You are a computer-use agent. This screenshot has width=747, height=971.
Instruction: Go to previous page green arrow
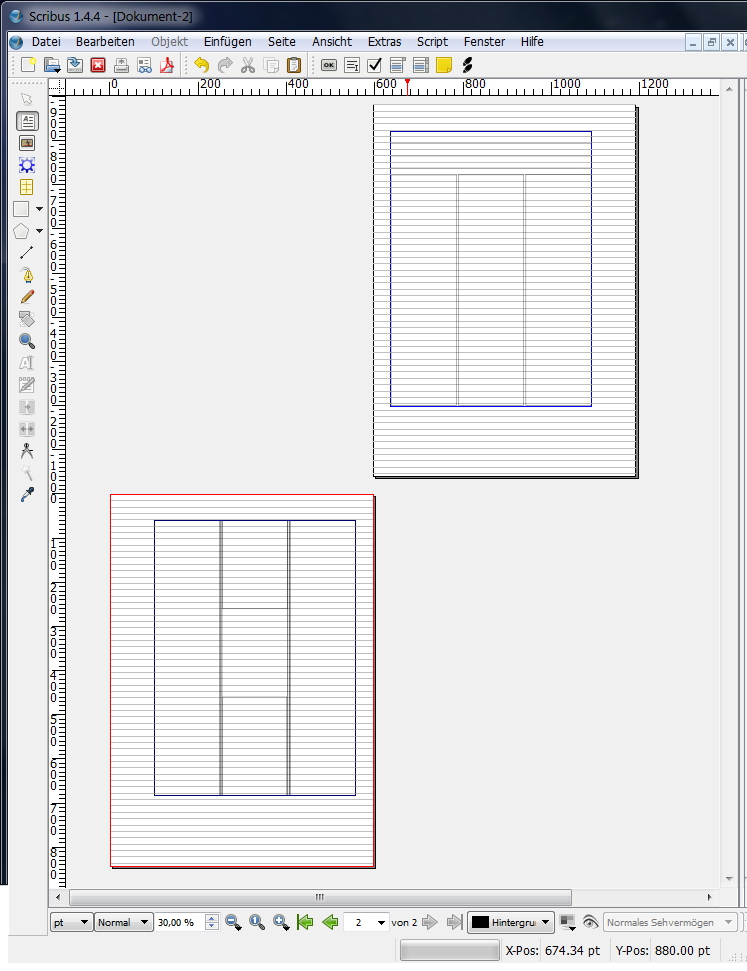click(x=330, y=922)
